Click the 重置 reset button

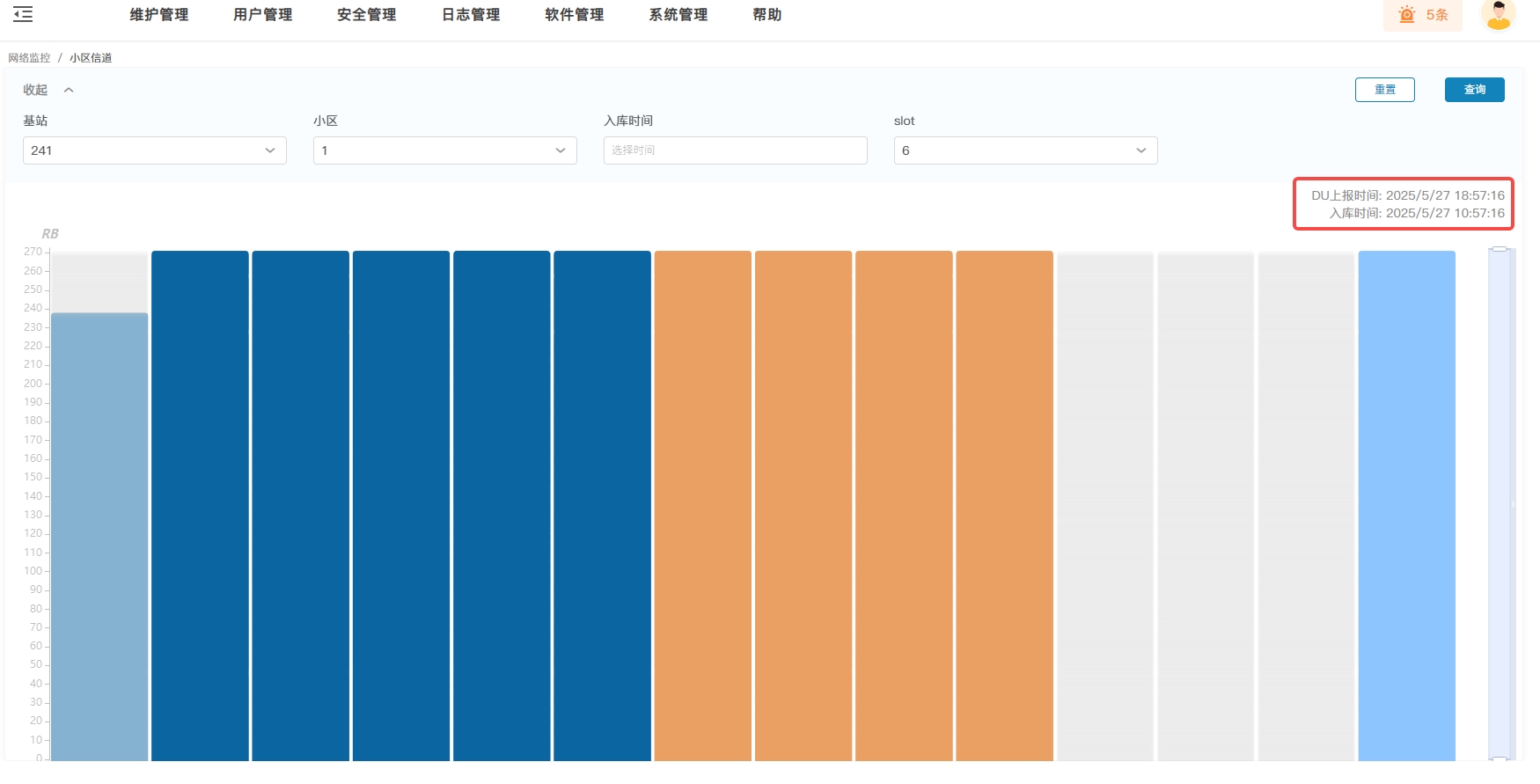tap(1385, 90)
